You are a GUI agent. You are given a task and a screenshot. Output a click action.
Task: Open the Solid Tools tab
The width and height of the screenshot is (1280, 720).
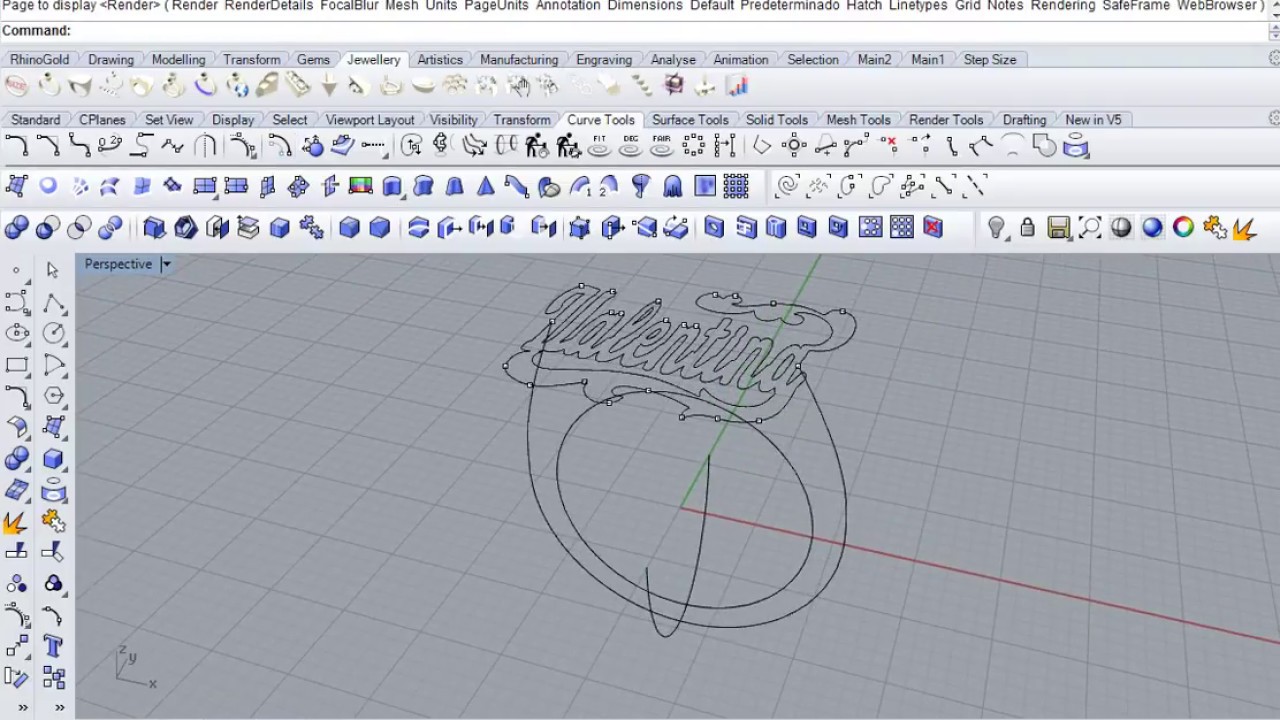click(x=777, y=119)
